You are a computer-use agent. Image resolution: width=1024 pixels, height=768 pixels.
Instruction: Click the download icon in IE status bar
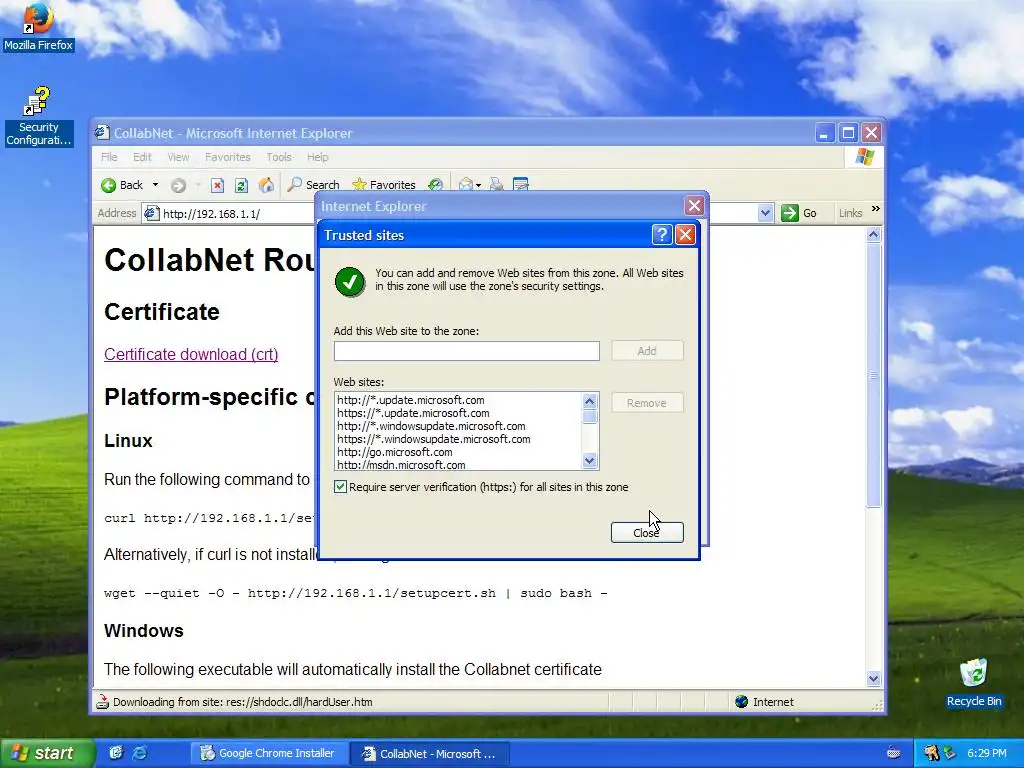pos(102,702)
